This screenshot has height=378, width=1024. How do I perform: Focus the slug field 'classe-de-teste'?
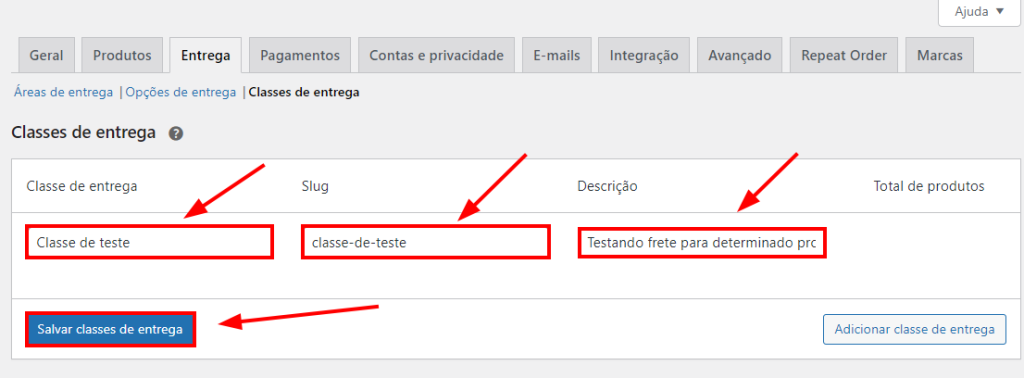coord(426,242)
